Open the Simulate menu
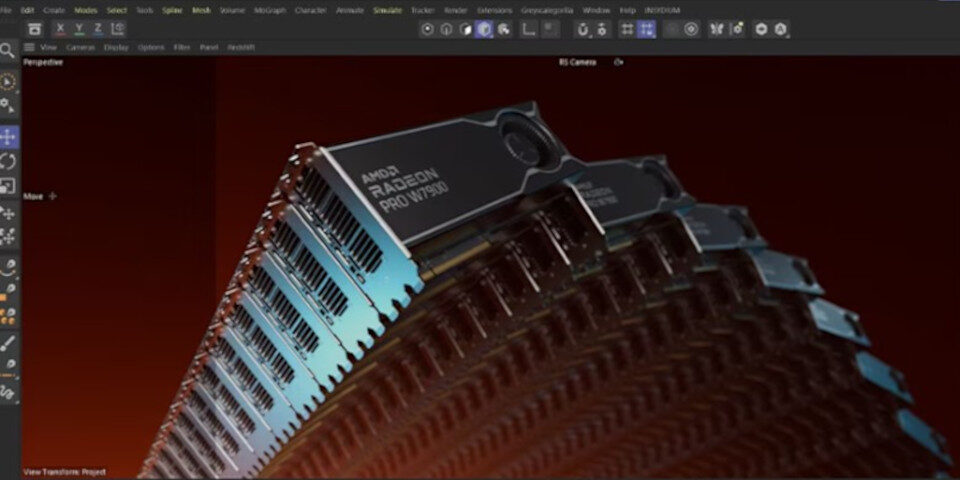Screen dimensions: 960x480 (x=387, y=10)
